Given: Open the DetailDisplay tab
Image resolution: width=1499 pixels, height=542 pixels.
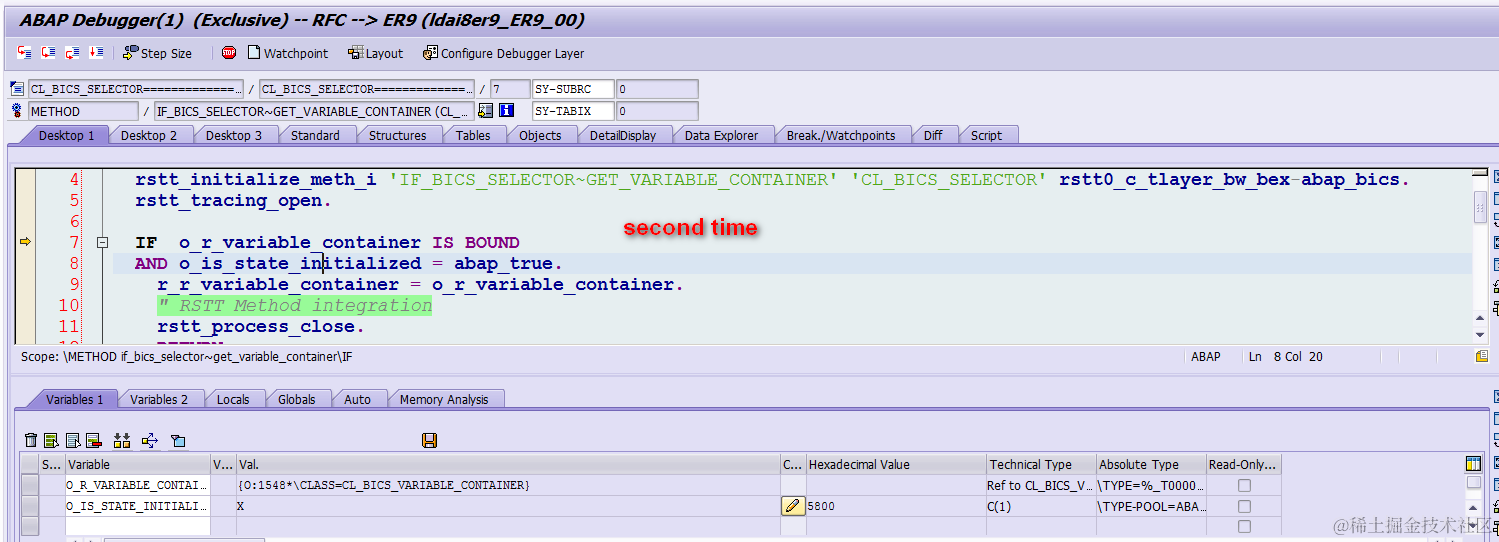Looking at the screenshot, I should [x=623, y=135].
